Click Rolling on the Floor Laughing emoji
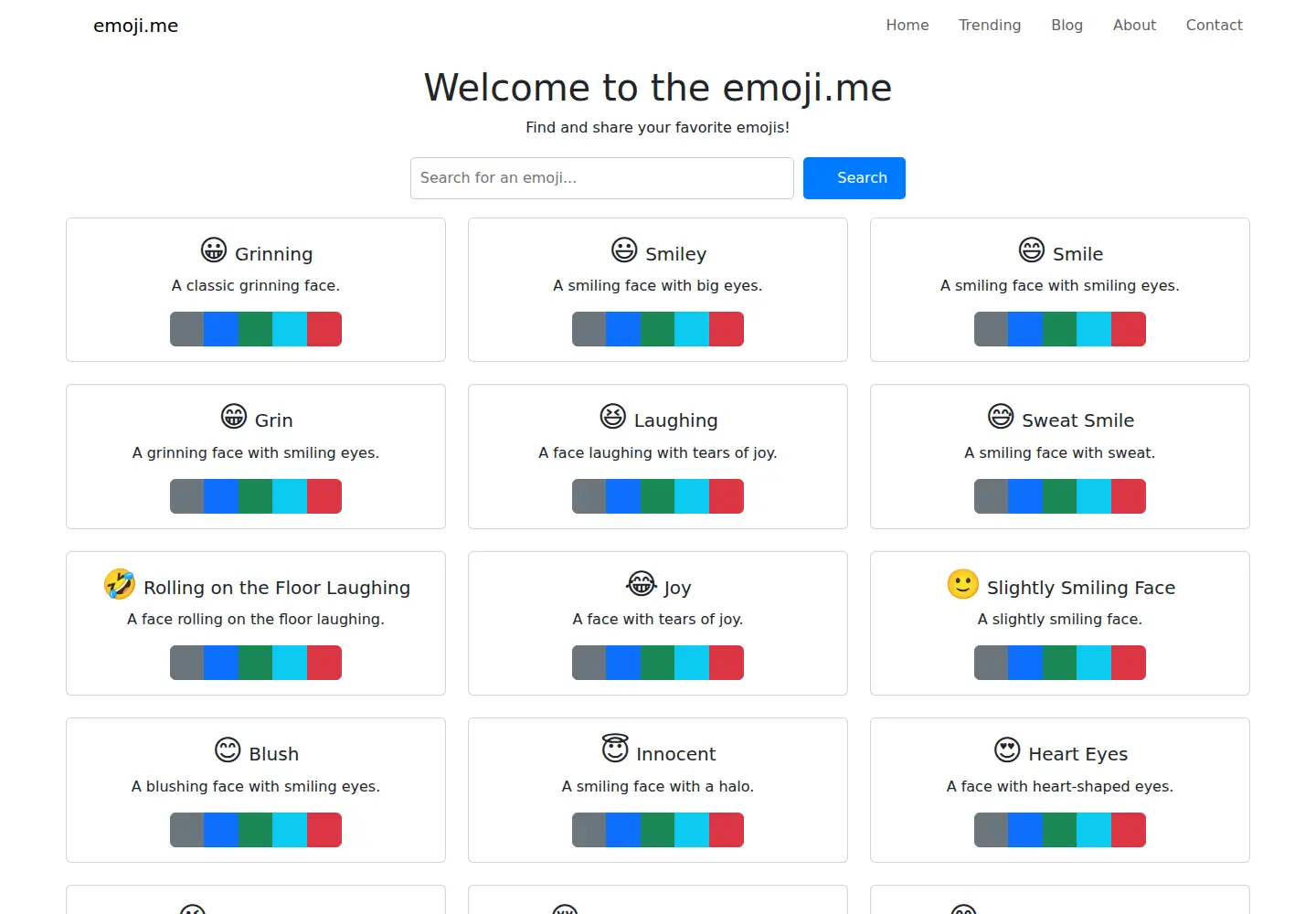The image size is (1316, 914). pos(120,584)
